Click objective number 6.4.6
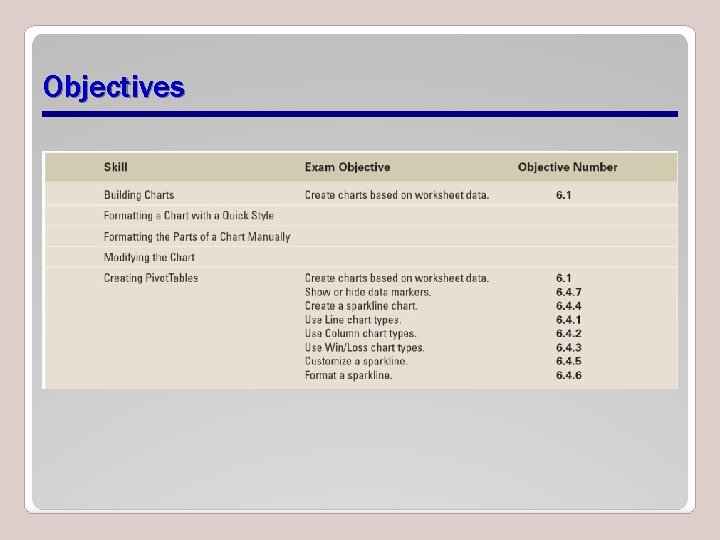 568,375
